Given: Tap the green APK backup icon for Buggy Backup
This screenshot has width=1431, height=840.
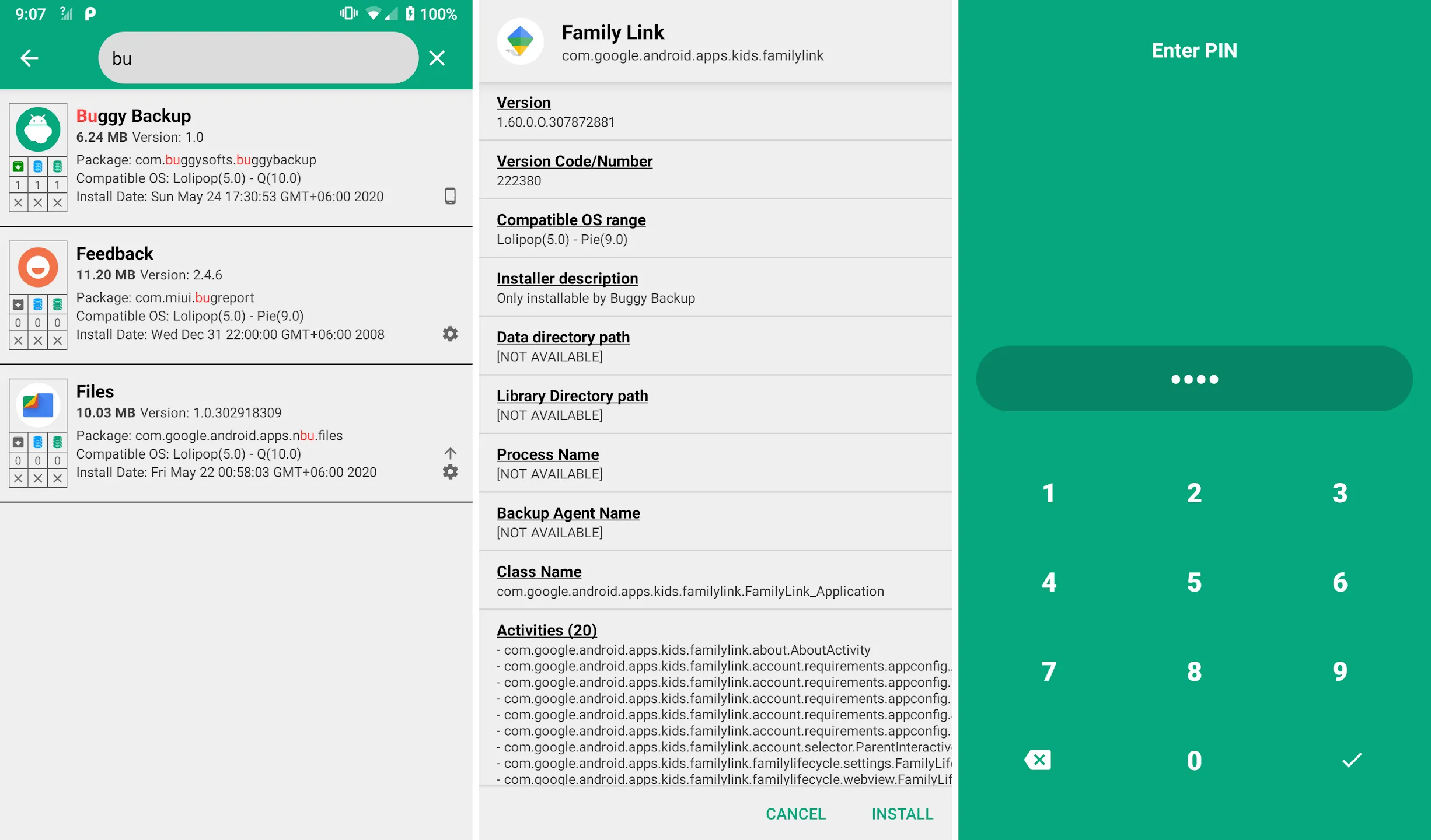Looking at the screenshot, I should (18, 167).
